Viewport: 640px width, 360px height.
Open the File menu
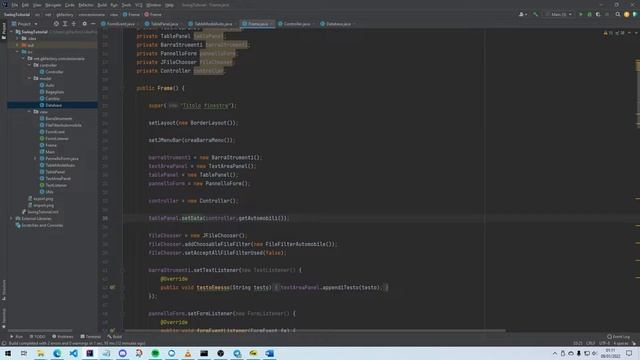coord(14,5)
